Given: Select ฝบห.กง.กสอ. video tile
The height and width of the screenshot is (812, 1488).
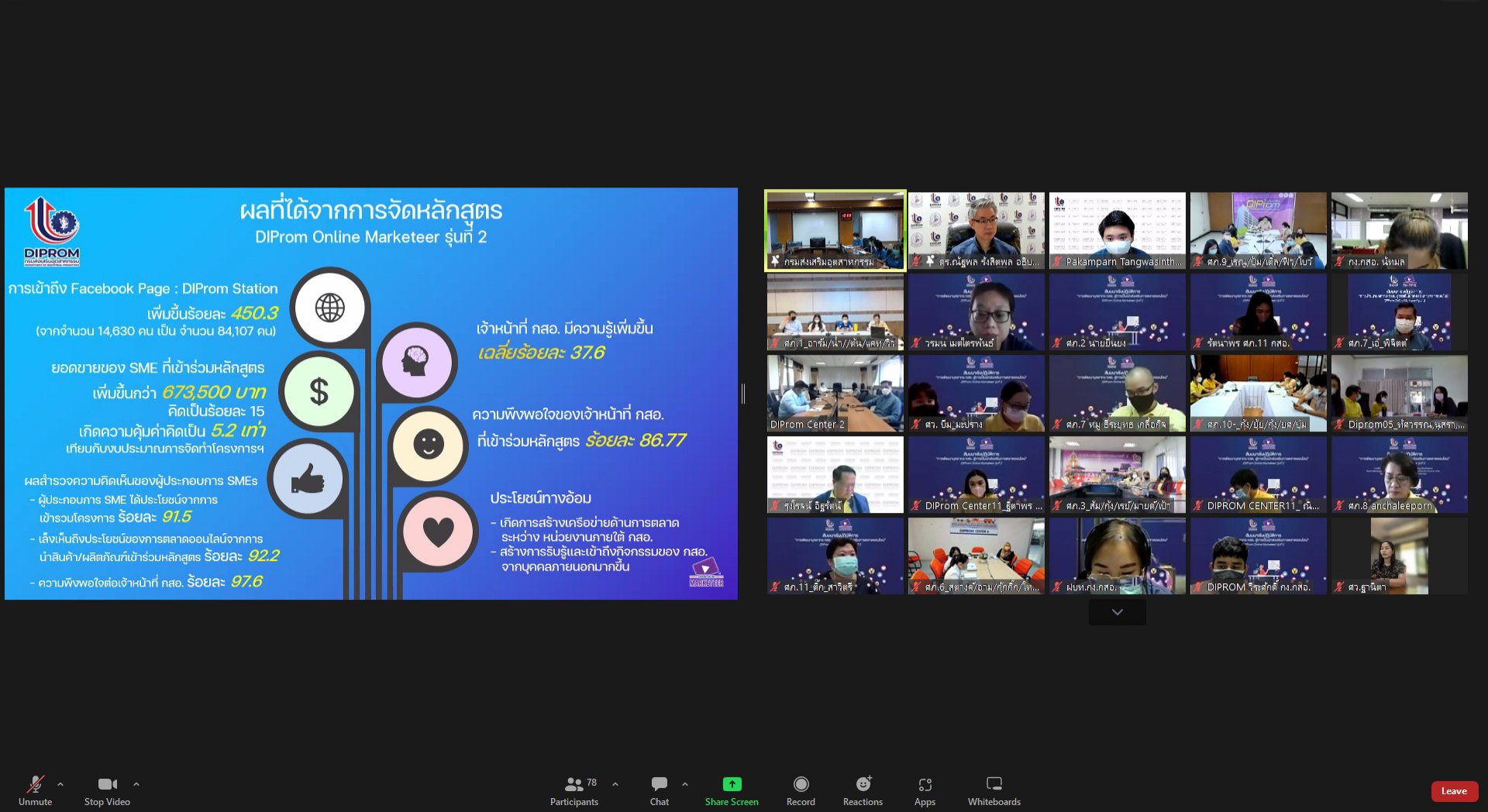Looking at the screenshot, I should point(1117,556).
